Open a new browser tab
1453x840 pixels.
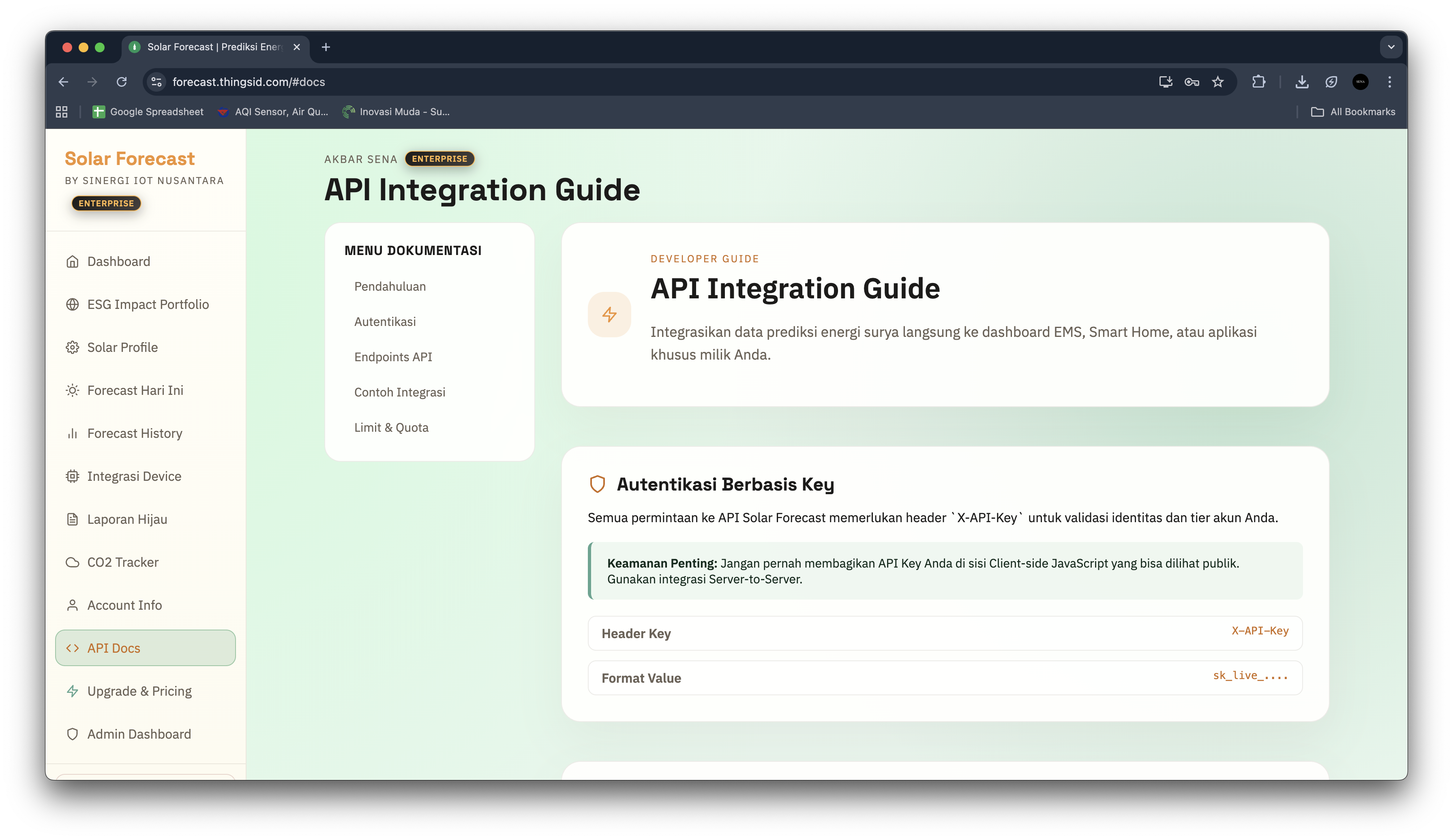pos(326,47)
